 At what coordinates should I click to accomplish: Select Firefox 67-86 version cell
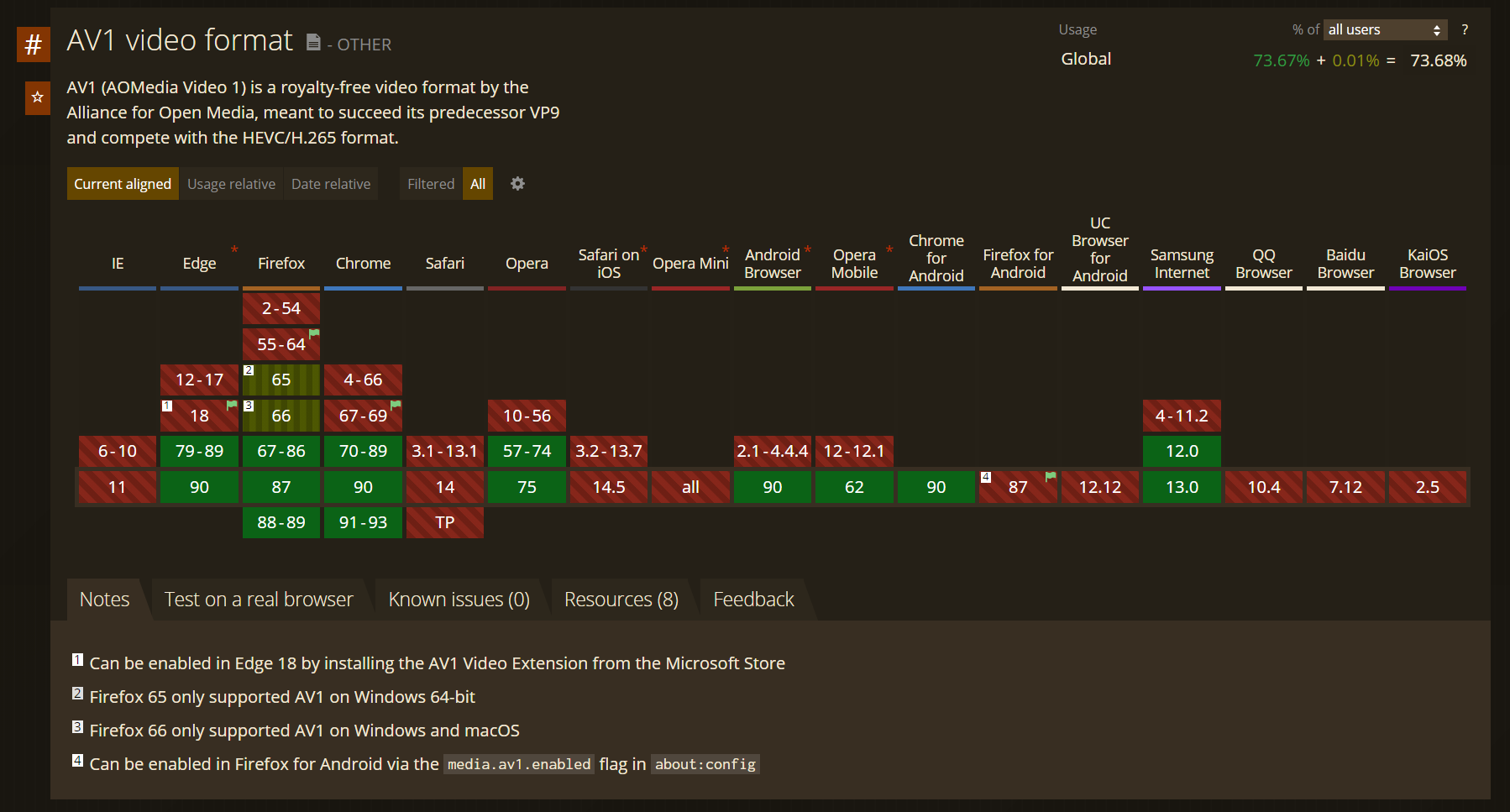[x=281, y=451]
